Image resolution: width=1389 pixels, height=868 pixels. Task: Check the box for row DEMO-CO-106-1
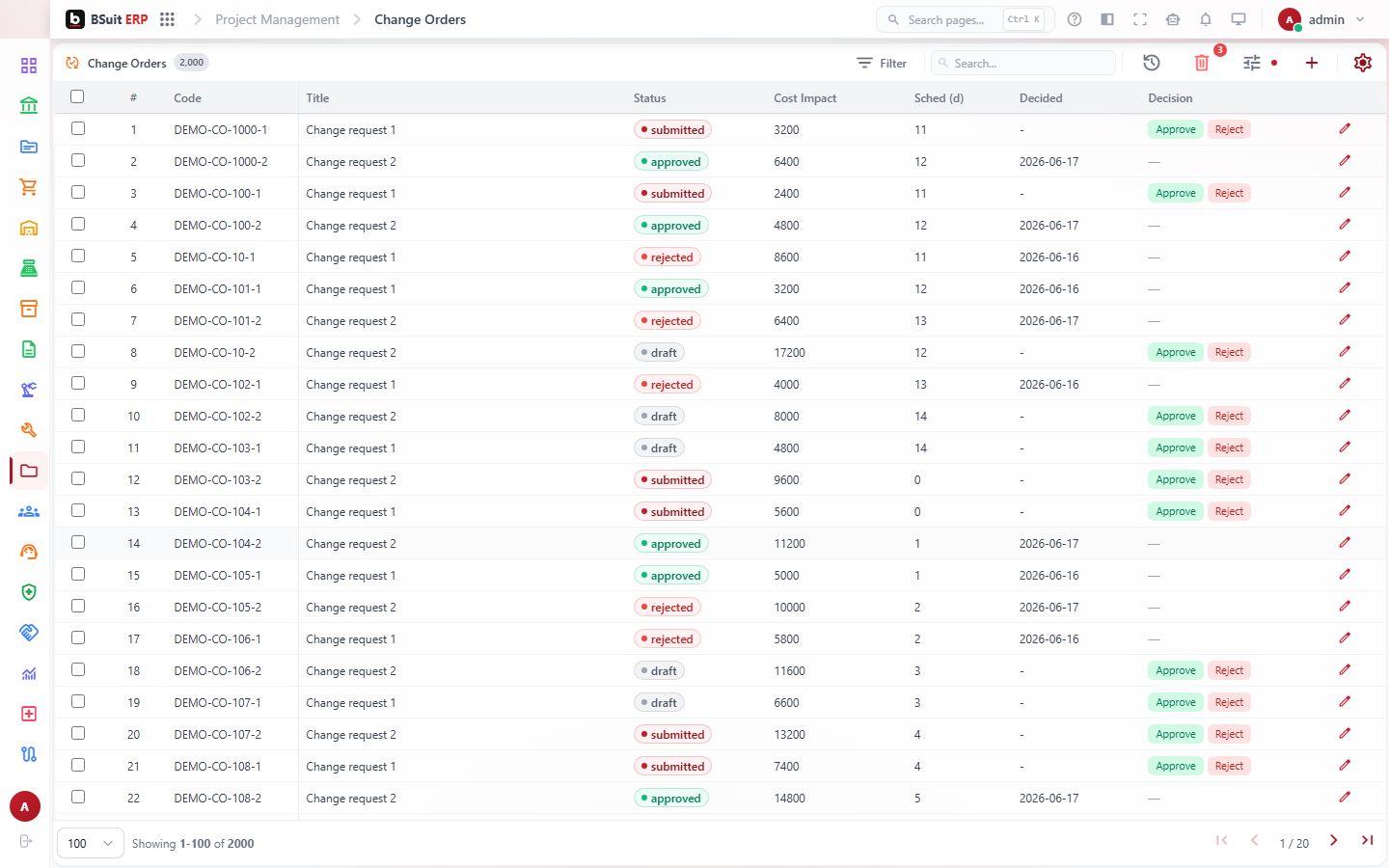78,637
